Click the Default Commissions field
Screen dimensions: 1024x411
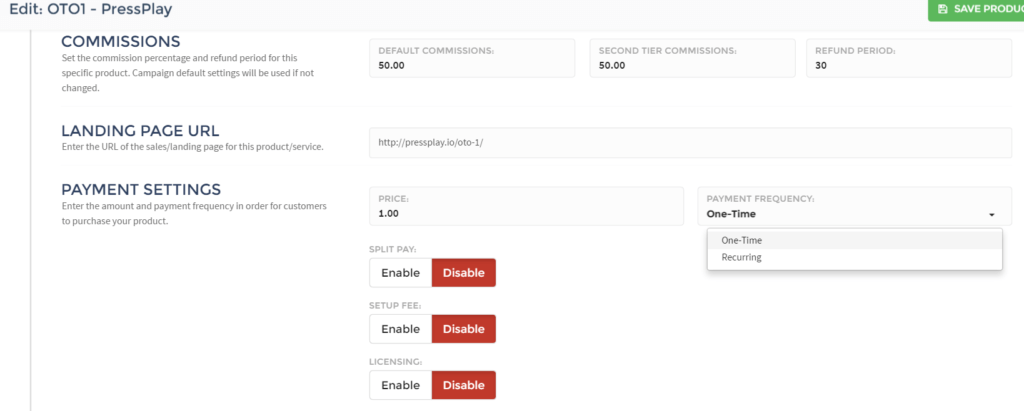[x=472, y=58]
